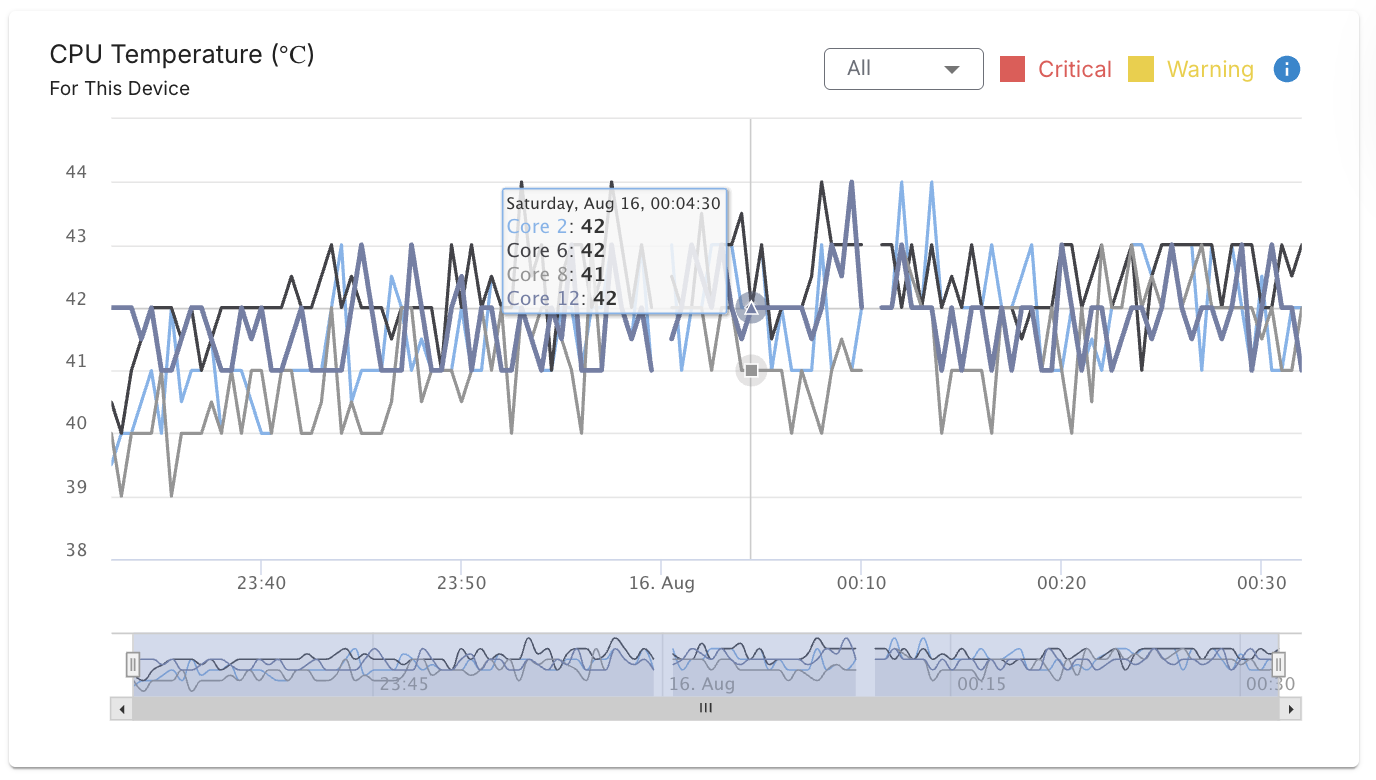This screenshot has height=780, width=1376.
Task: Click the navigator's right range handle
Action: 1278,664
